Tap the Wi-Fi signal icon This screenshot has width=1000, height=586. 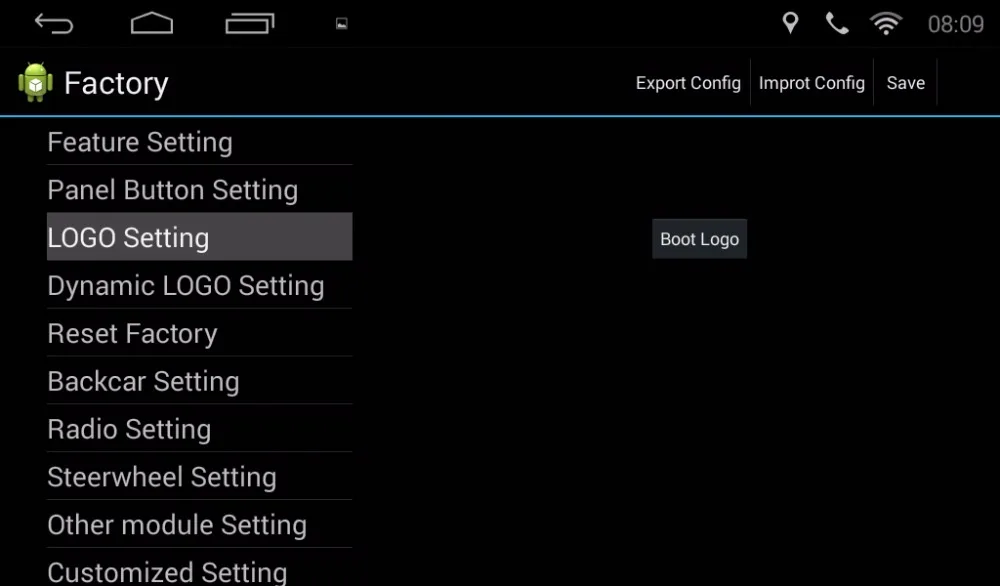click(886, 24)
